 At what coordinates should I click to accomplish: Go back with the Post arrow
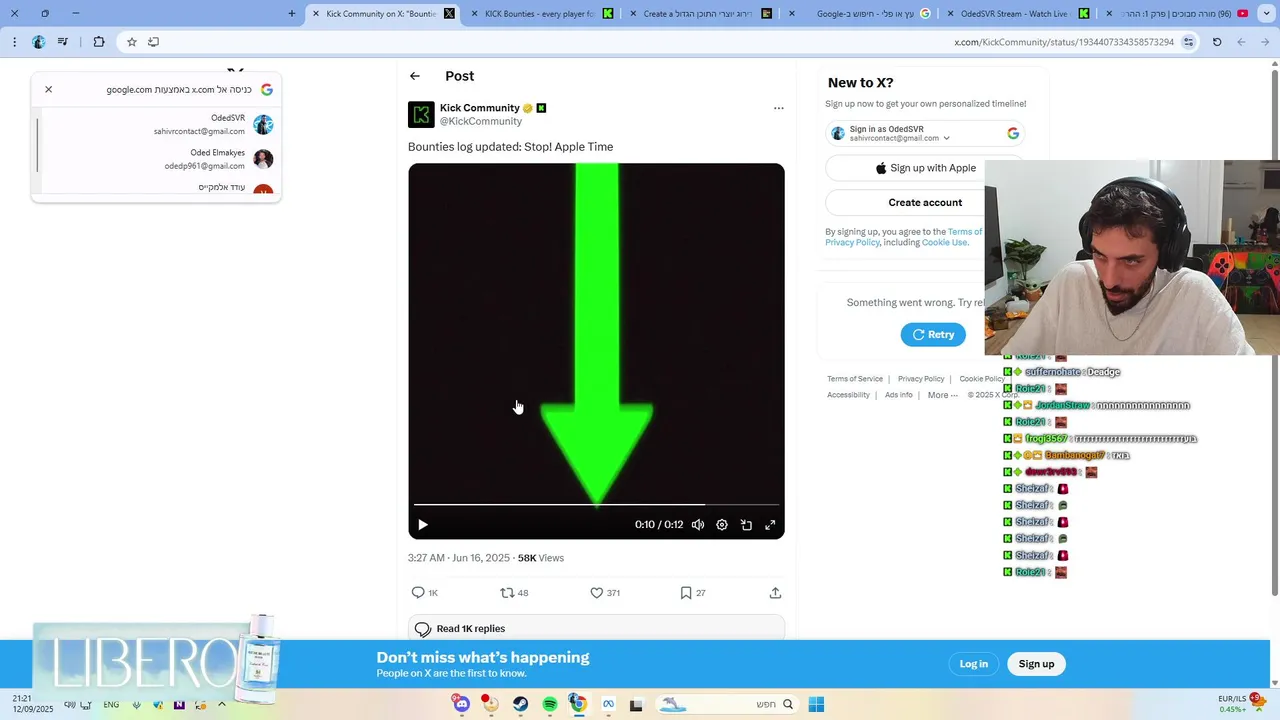(x=415, y=76)
